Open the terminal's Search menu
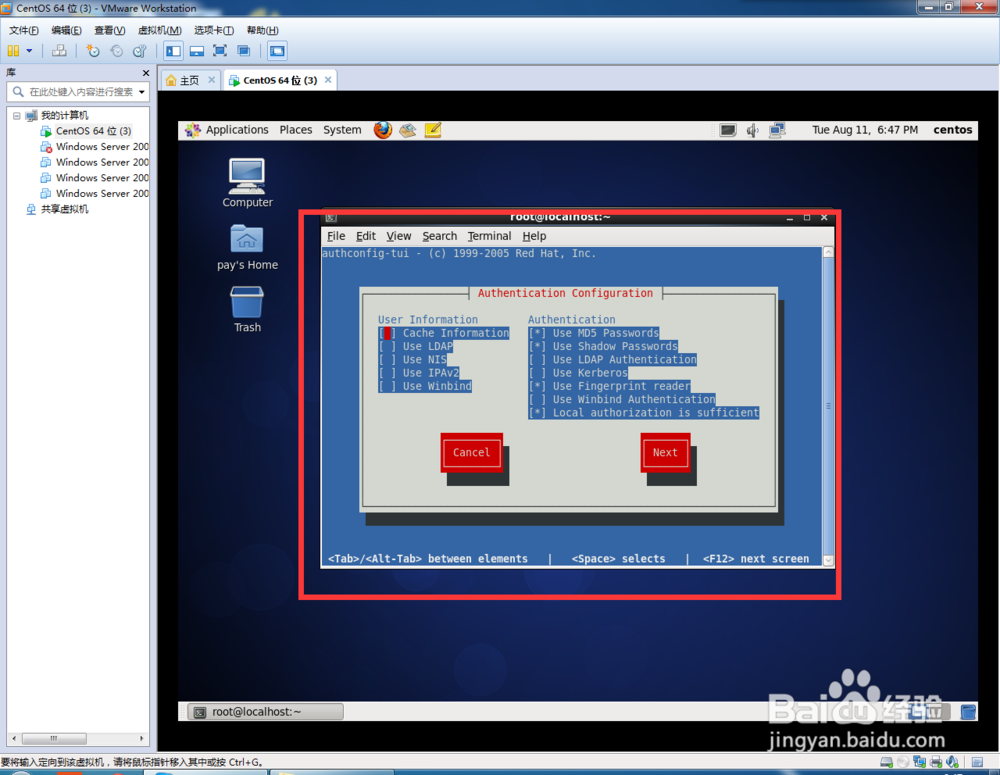This screenshot has width=1000, height=775. point(439,236)
